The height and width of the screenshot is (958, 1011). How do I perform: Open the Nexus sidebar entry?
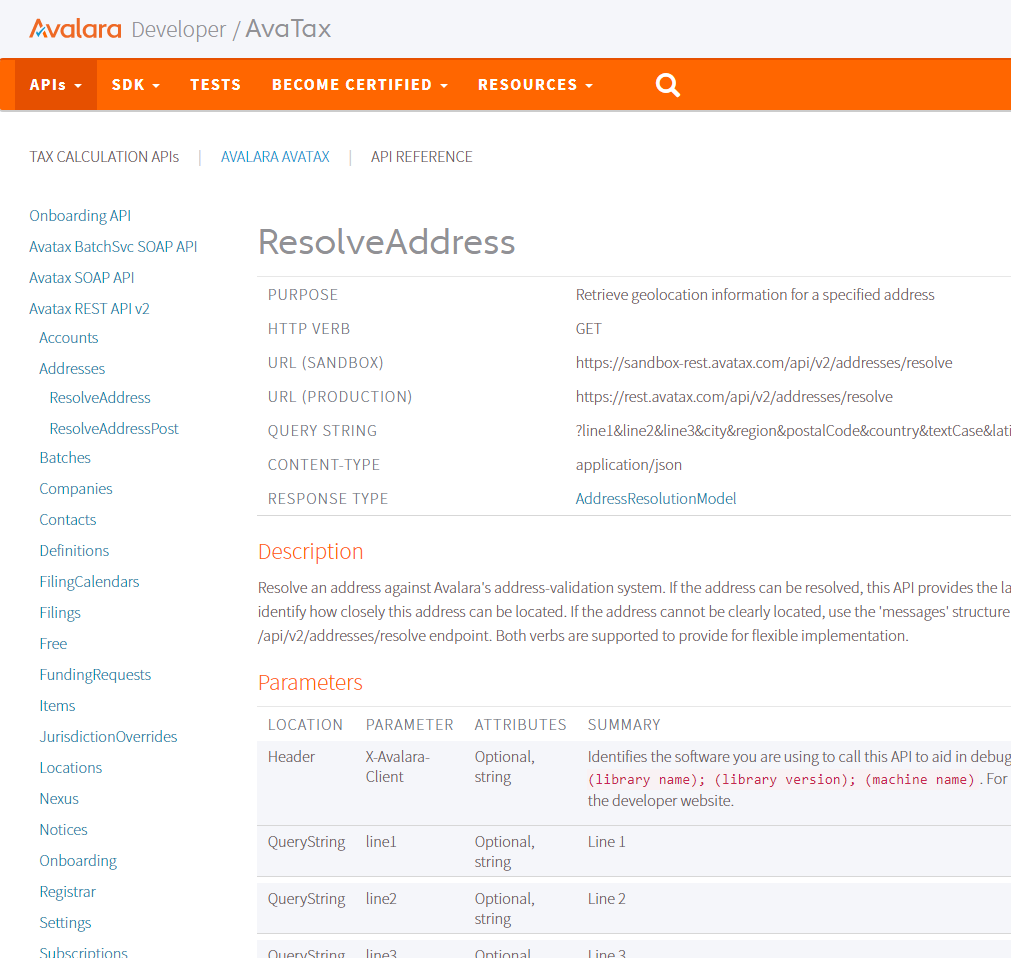(59, 799)
